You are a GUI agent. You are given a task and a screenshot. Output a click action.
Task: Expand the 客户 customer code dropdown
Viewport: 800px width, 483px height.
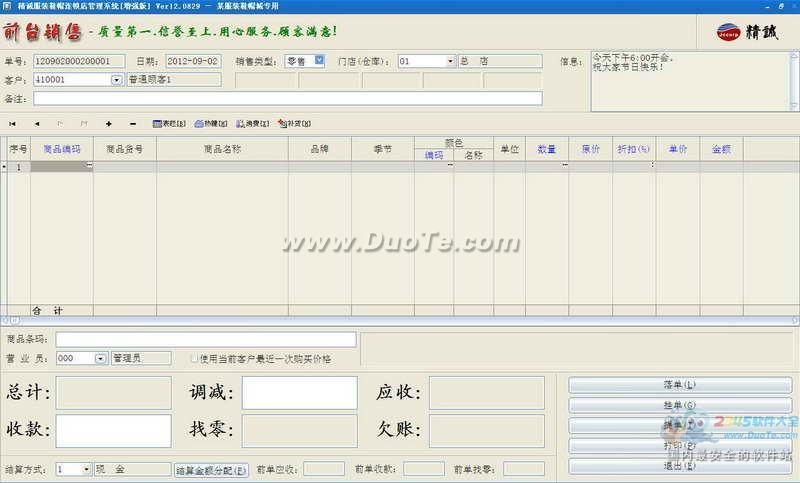click(116, 80)
